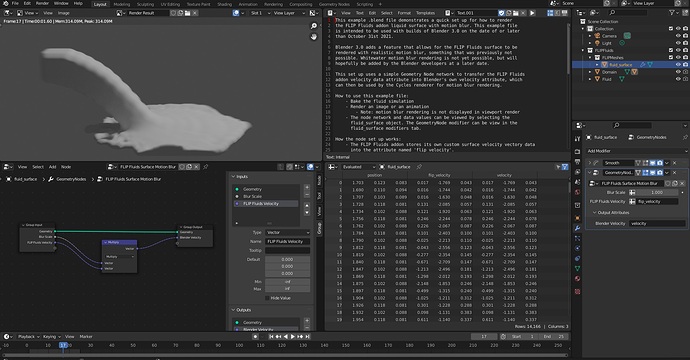Remove the selected group input socket

[x=307, y=195]
